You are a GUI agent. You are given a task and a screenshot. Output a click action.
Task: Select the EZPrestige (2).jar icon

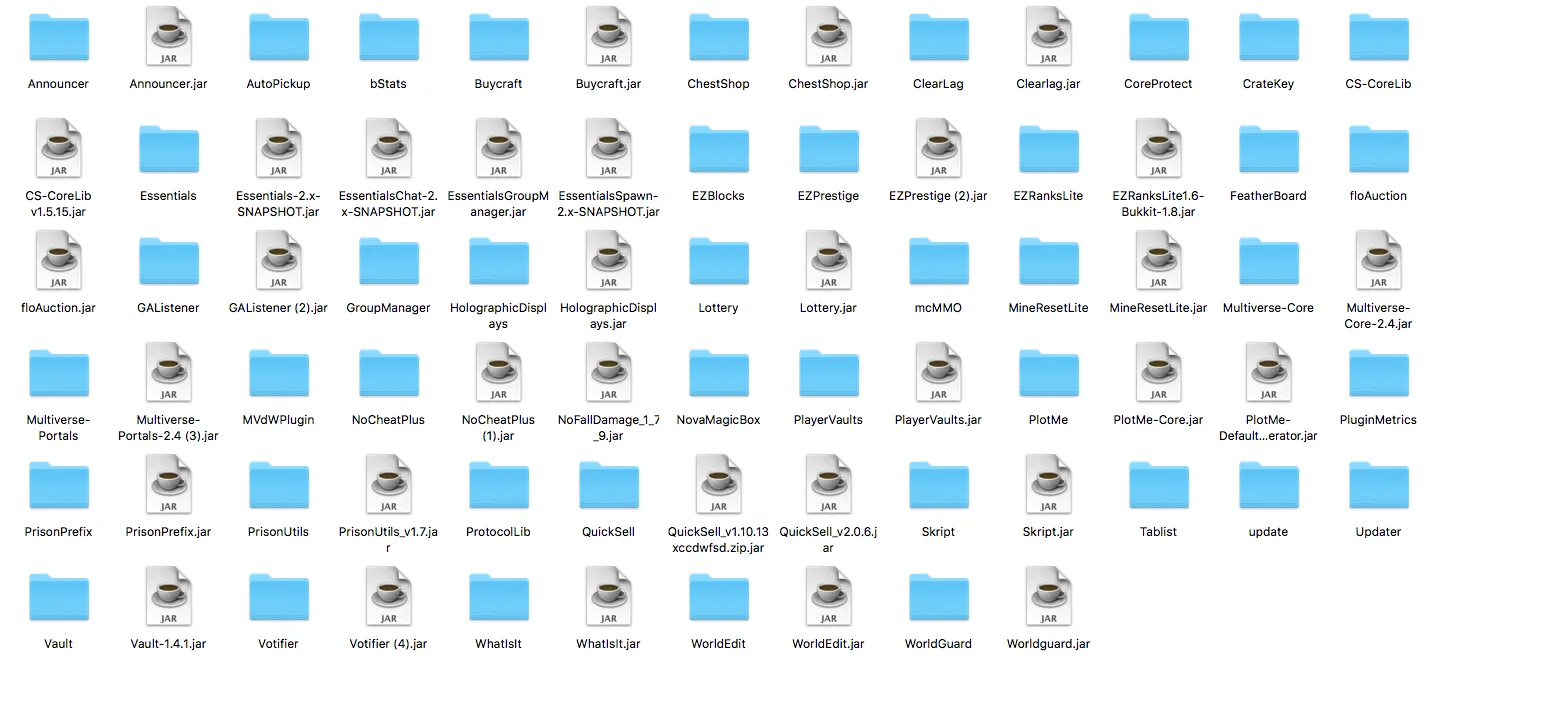[938, 148]
